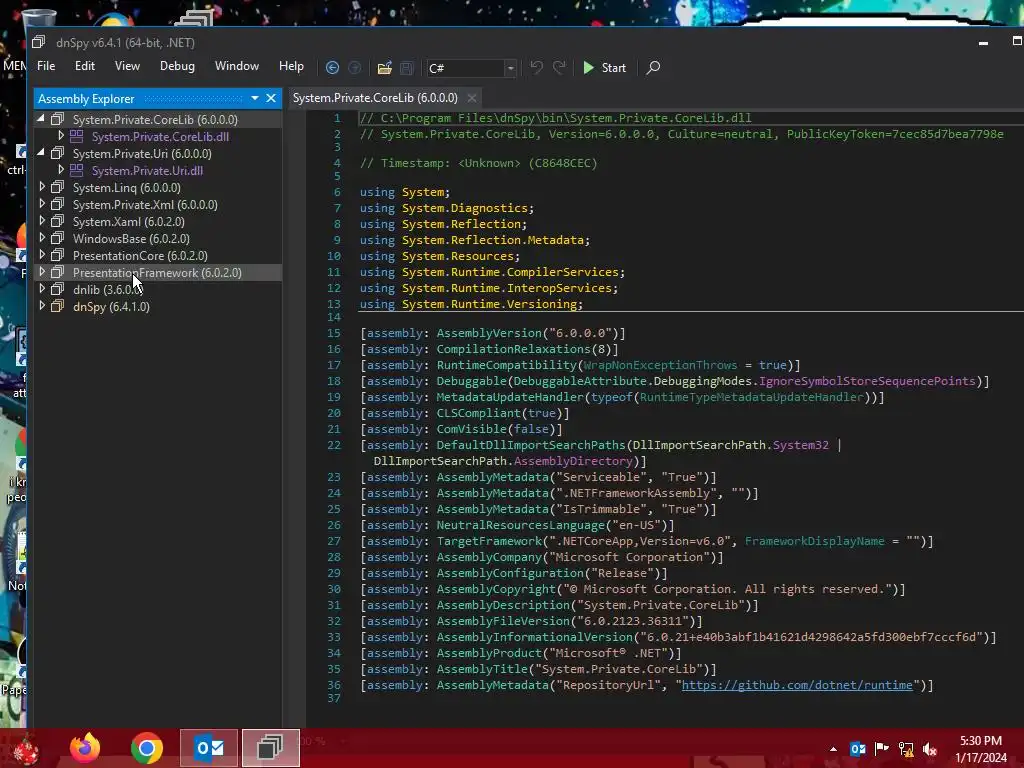Expand the System.Private.Xml (6.0.0.0) node
This screenshot has height=768, width=1024.
[x=42, y=204]
